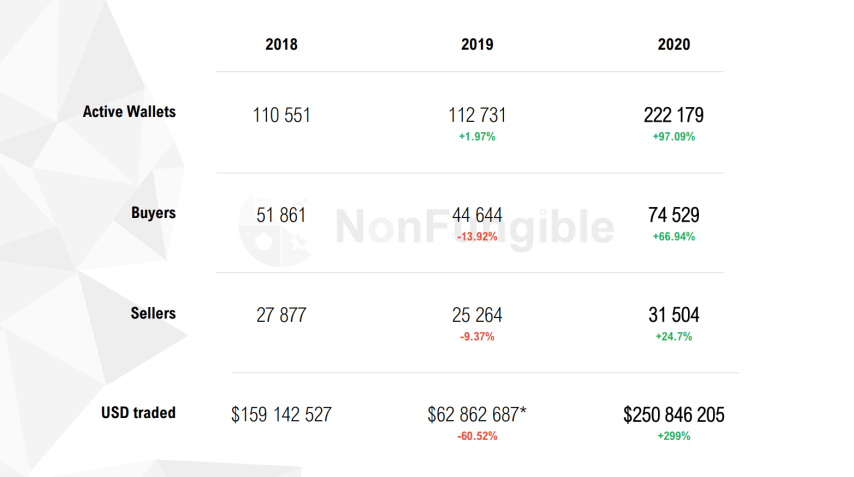Select the -13.92% buyers change

point(477,237)
